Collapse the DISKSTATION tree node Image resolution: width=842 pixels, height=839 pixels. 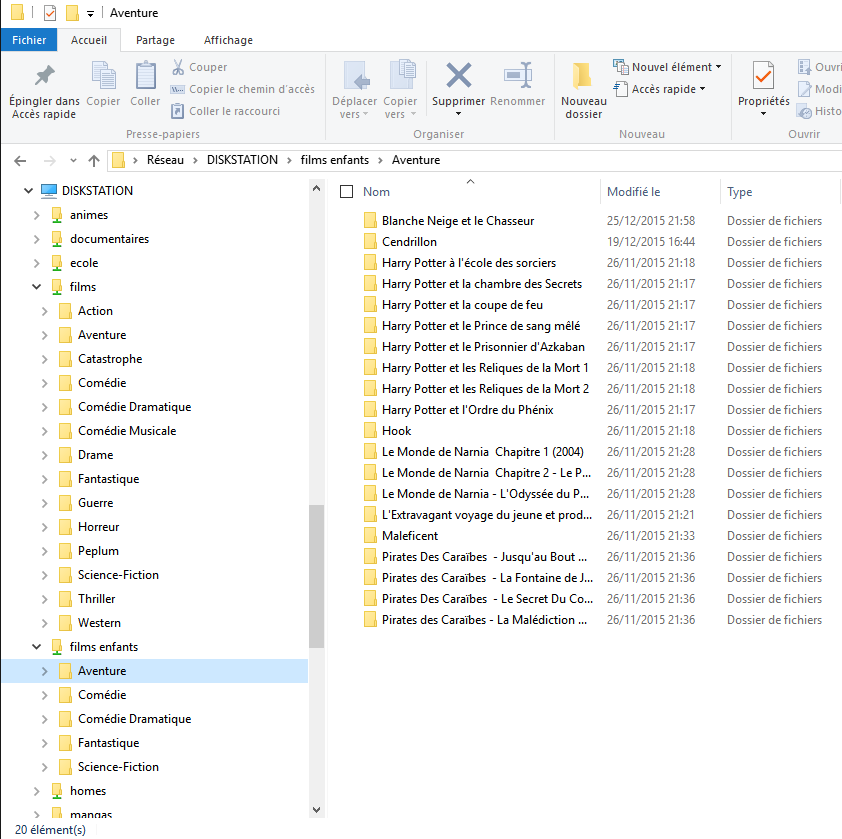(x=28, y=191)
